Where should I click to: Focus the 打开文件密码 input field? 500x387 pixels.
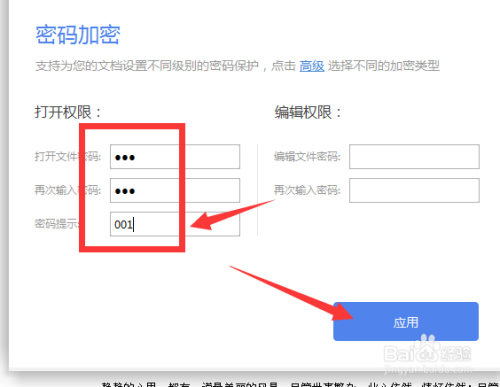pyautogui.click(x=175, y=157)
